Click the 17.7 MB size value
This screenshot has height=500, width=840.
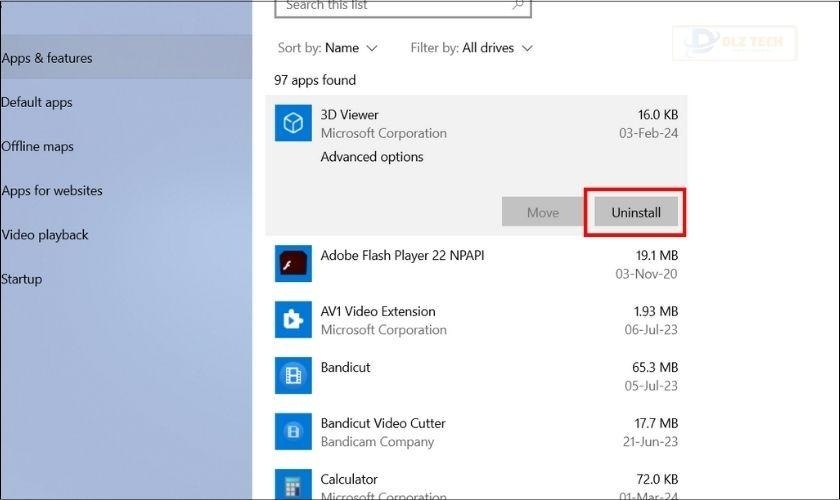656,423
